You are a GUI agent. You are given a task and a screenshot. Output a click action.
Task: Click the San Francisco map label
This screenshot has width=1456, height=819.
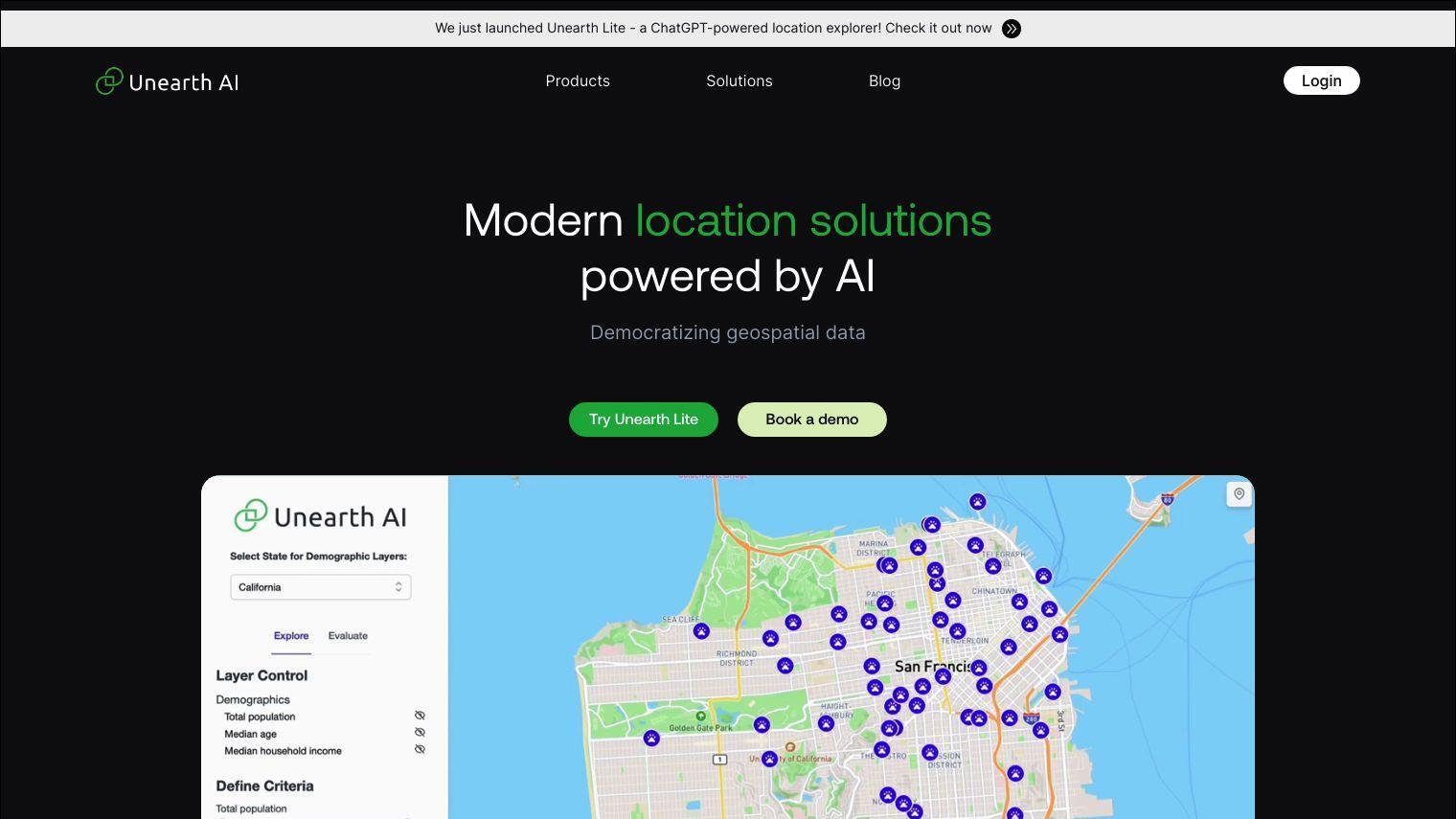coord(935,667)
